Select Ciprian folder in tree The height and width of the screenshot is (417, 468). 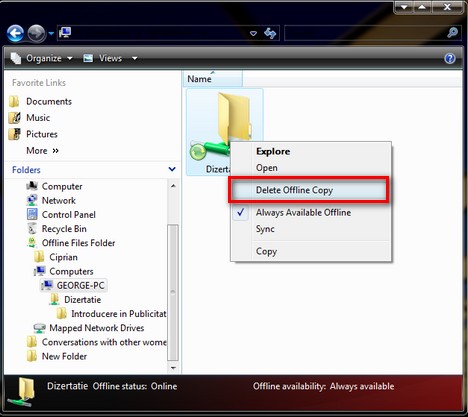[x=63, y=257]
